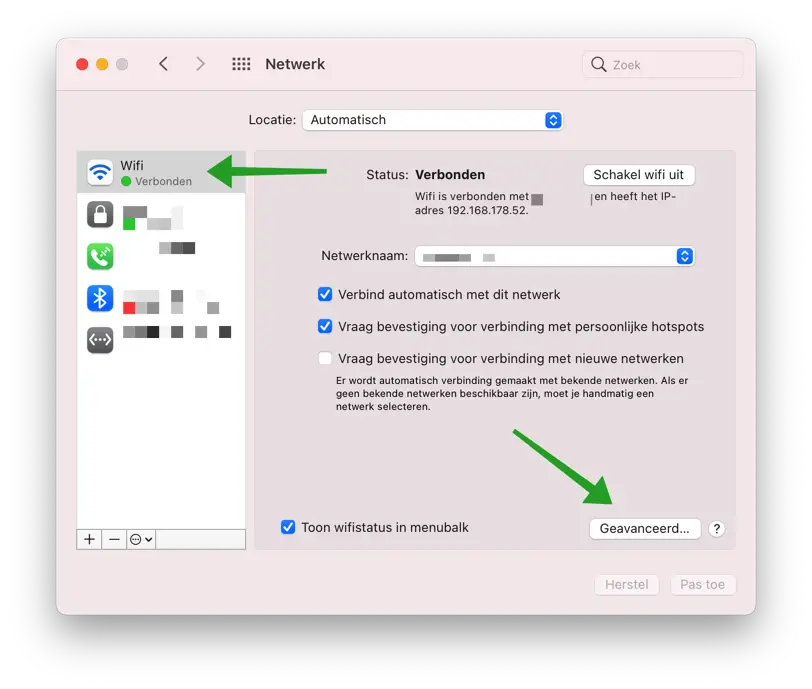Click the magnifying glass search icon
This screenshot has height=689, width=812.
[599, 64]
